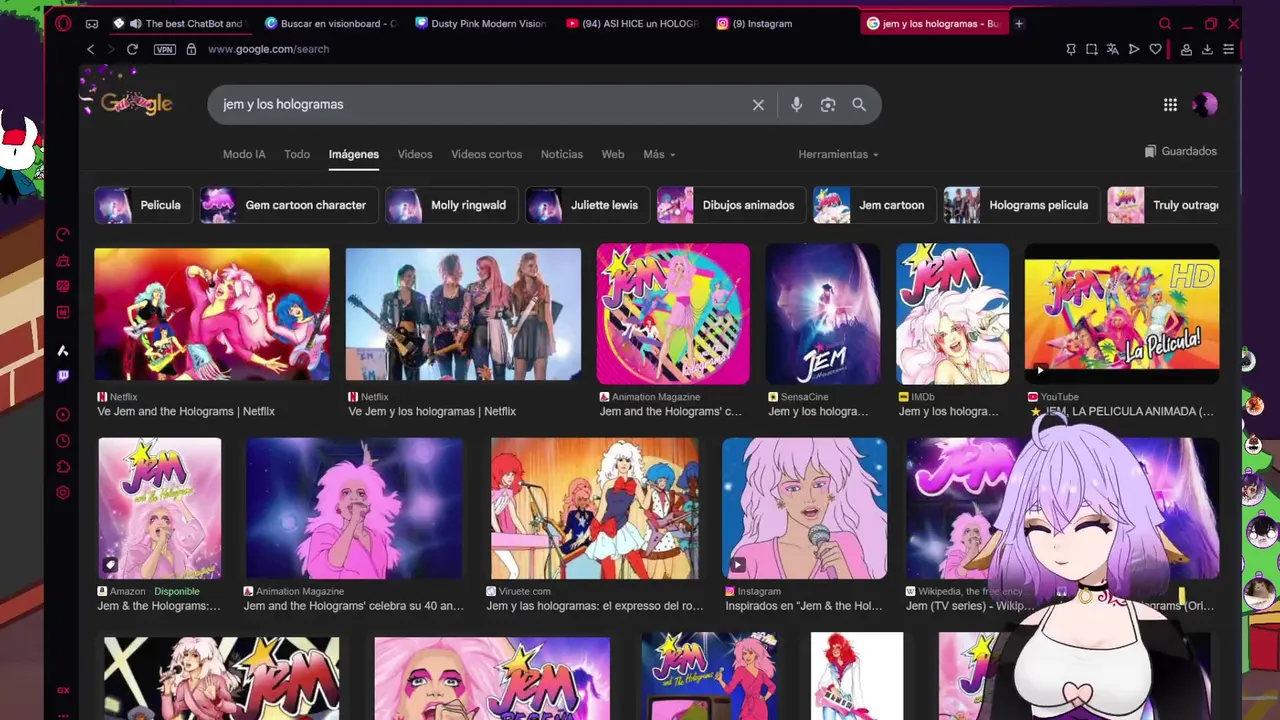
Task: Open the Viruete.com band image result
Action: point(594,508)
